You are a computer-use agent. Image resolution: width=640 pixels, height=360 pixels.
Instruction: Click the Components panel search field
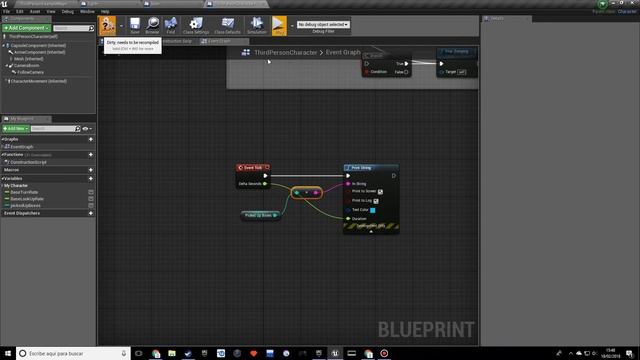click(x=73, y=28)
